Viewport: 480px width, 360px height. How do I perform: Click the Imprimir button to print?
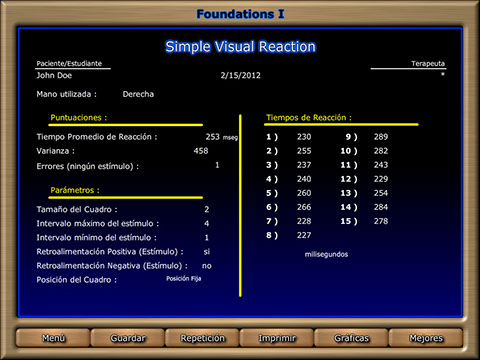point(277,338)
